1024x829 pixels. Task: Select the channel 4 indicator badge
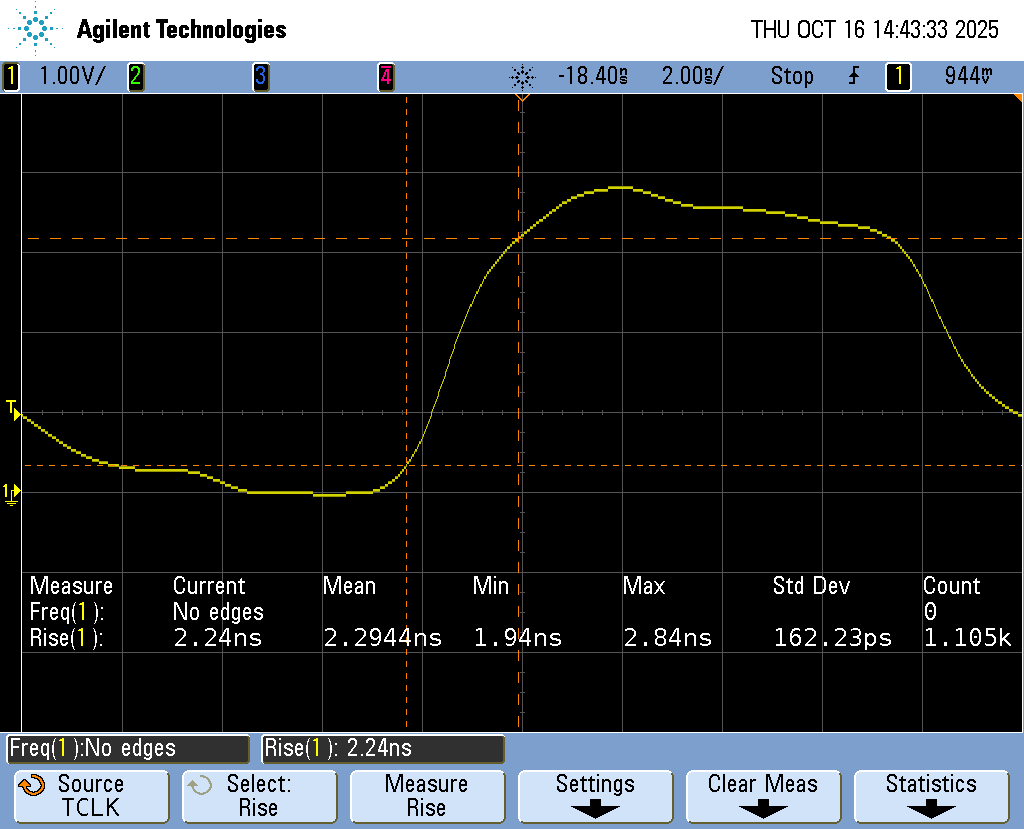(385, 76)
